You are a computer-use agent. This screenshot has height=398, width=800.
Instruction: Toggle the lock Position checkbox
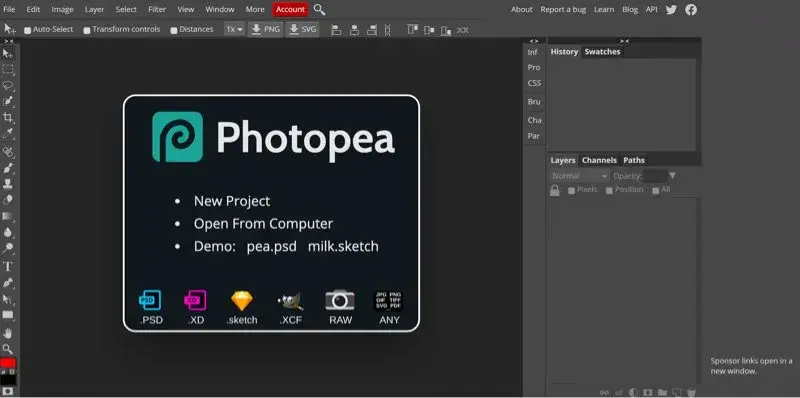tap(609, 190)
